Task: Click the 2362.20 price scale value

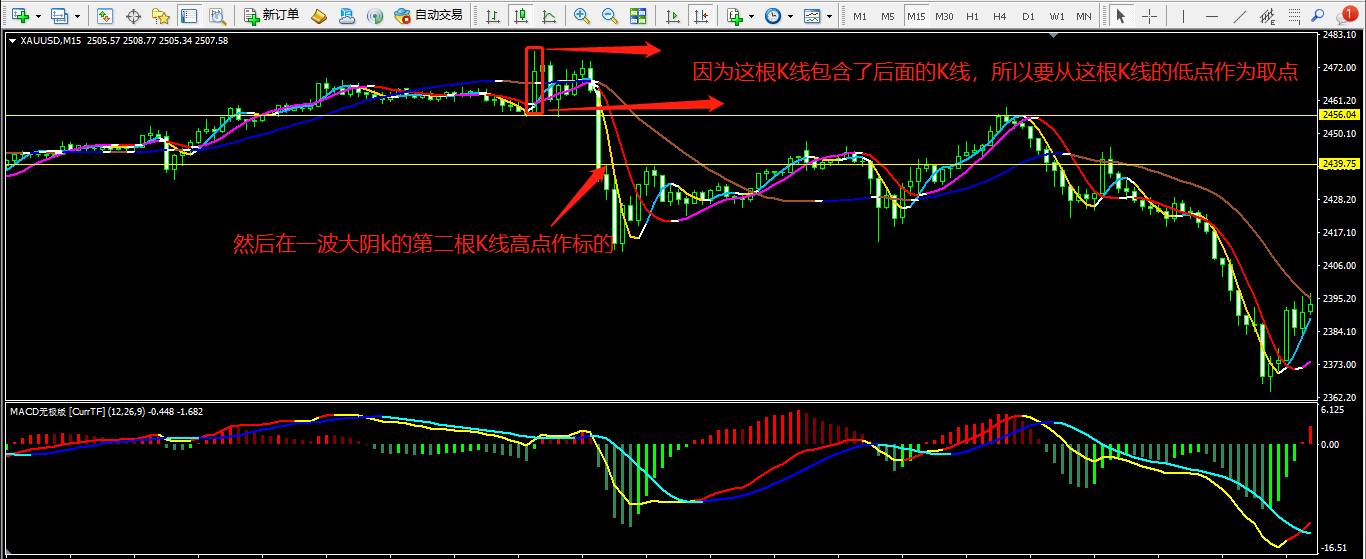Action: click(x=1338, y=397)
